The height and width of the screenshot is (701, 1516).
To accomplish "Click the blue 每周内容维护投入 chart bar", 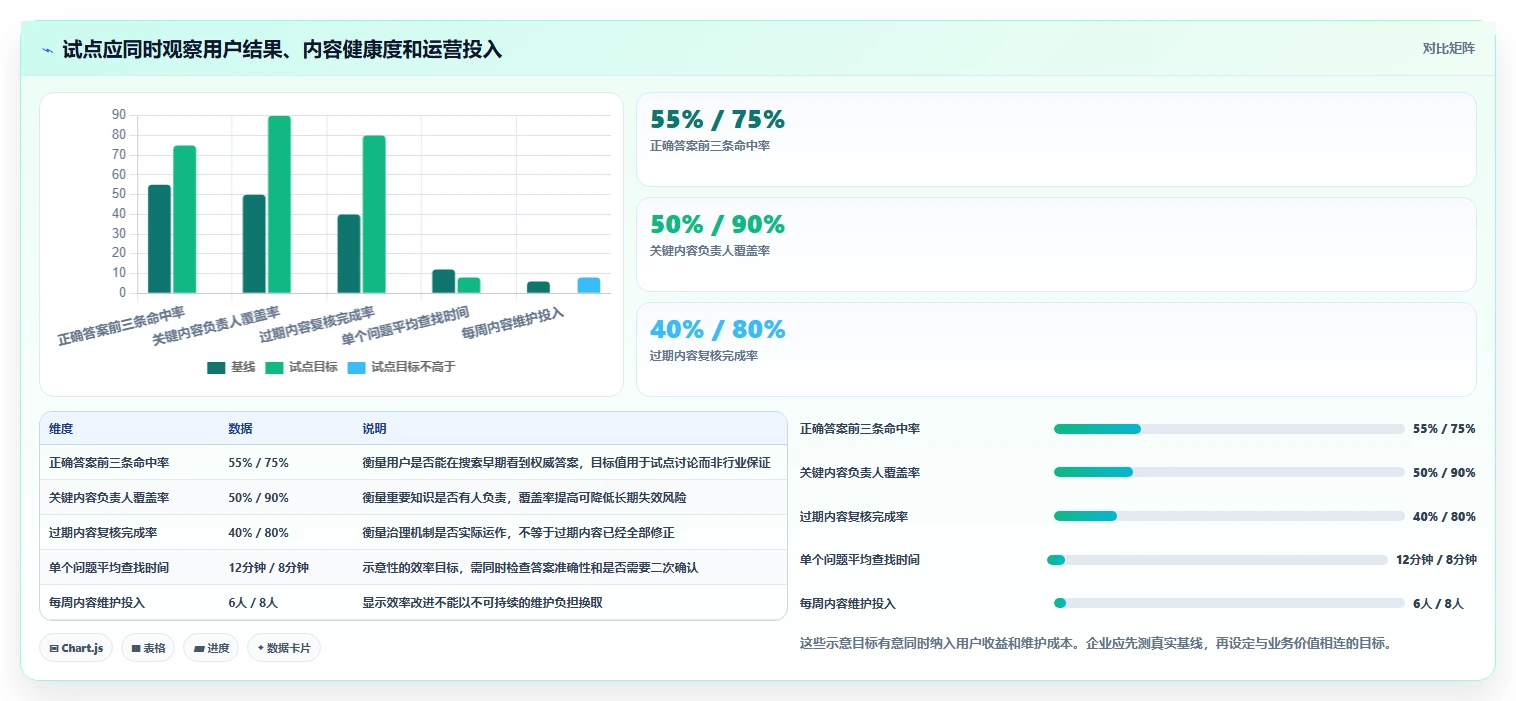I will coord(589,286).
